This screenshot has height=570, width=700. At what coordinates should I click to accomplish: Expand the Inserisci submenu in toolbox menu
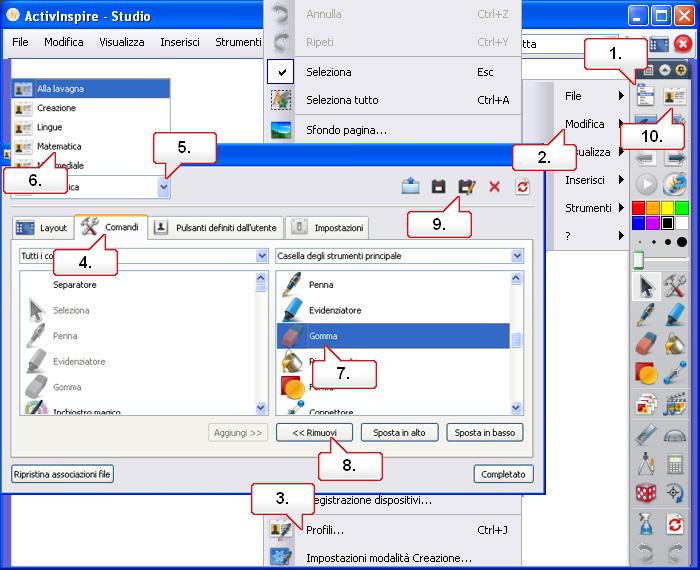(621, 180)
